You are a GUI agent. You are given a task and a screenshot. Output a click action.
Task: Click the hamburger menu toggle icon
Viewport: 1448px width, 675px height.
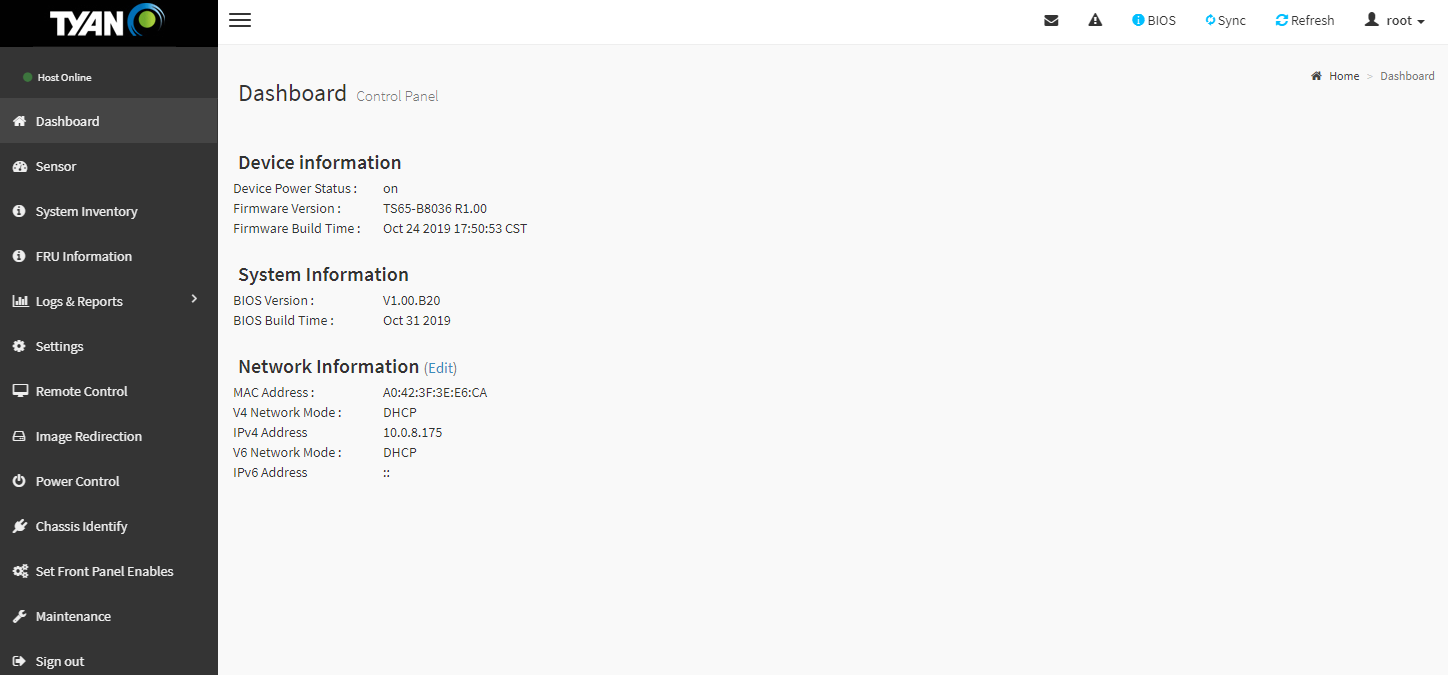coord(240,20)
